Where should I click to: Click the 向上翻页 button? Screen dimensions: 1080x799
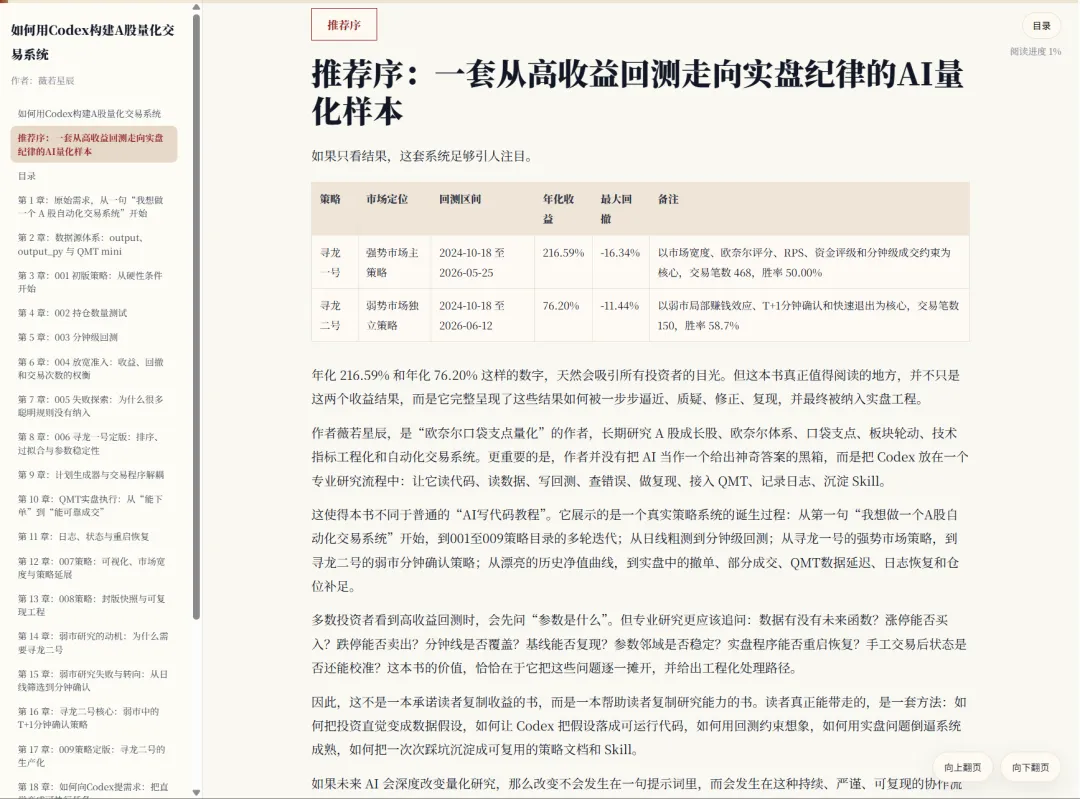[962, 767]
